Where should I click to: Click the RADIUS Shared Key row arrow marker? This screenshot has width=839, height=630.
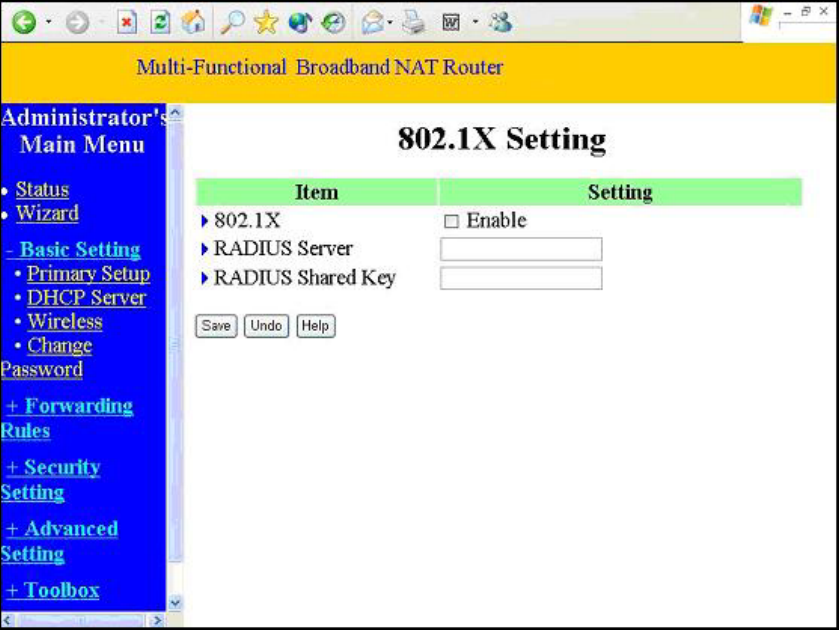(x=204, y=278)
